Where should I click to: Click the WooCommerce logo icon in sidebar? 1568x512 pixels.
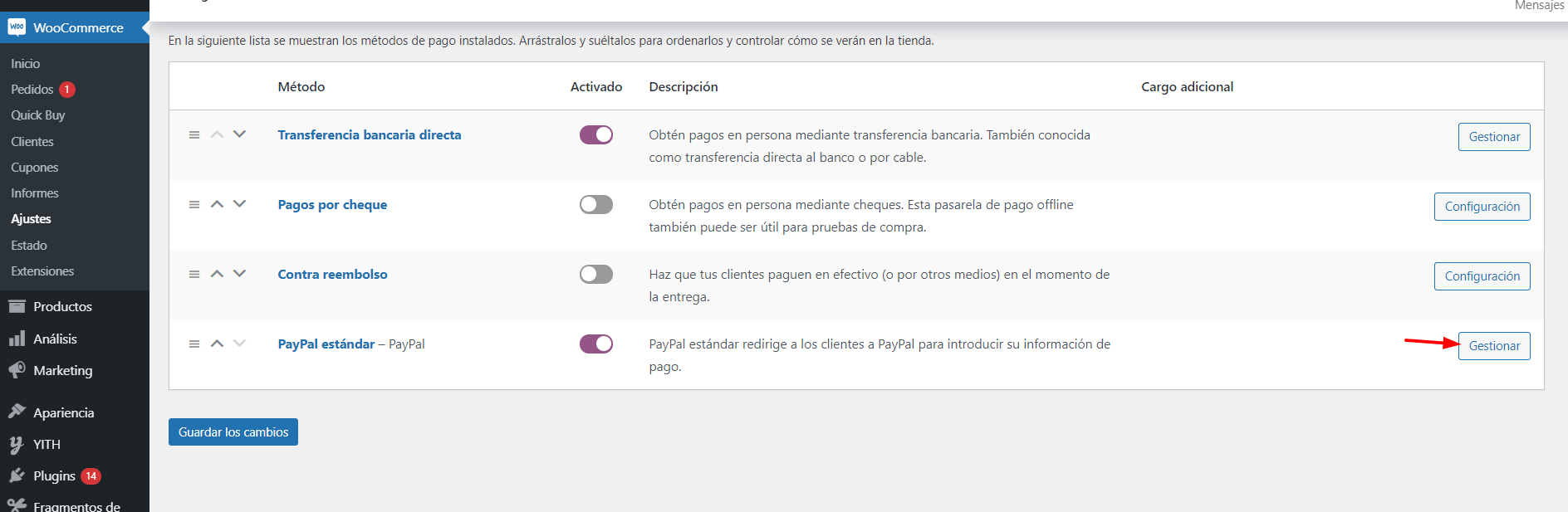tap(17, 27)
